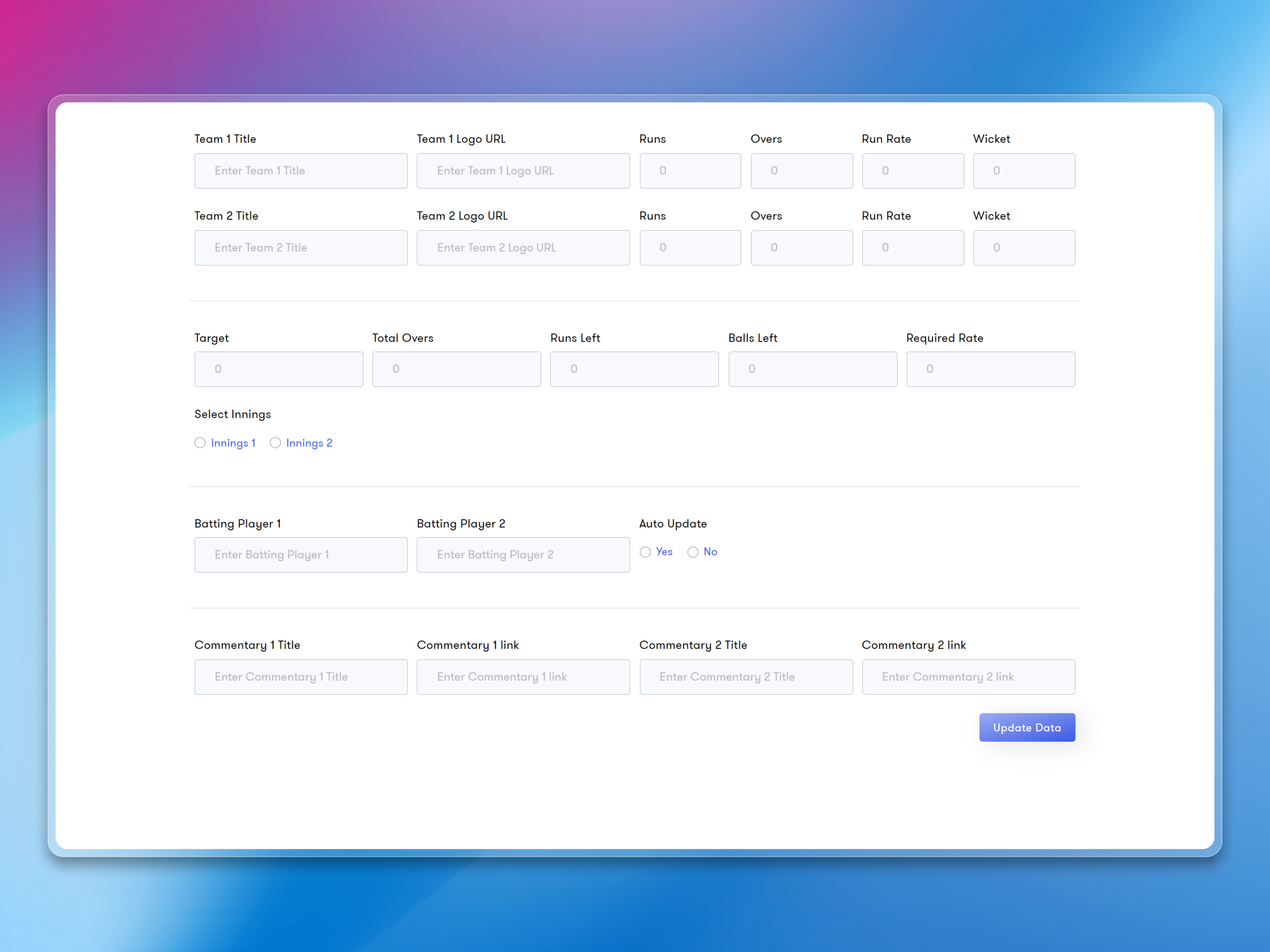
Task: Click the Team 1 Title input field
Action: [x=300, y=170]
